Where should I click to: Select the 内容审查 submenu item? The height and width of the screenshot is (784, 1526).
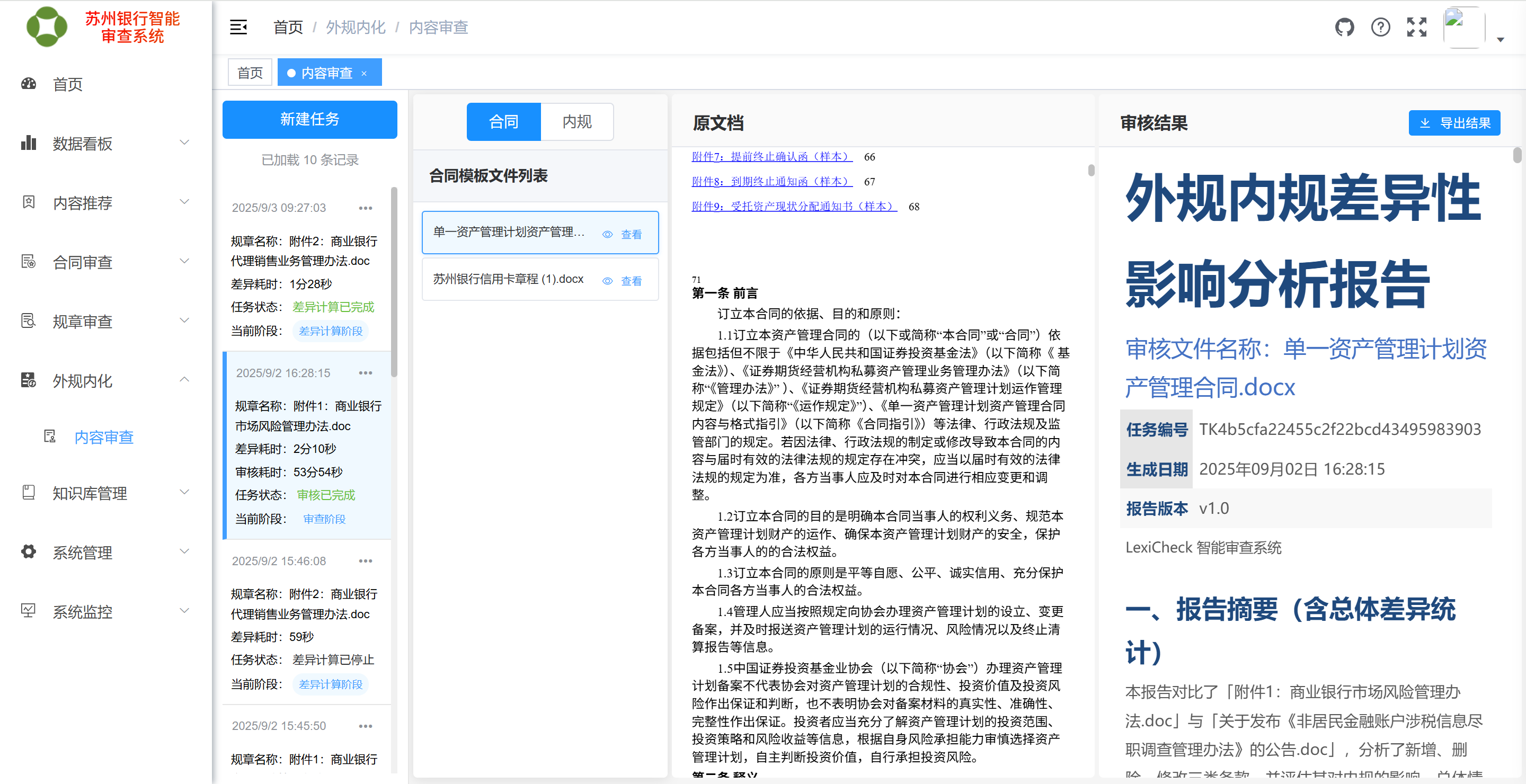click(104, 437)
